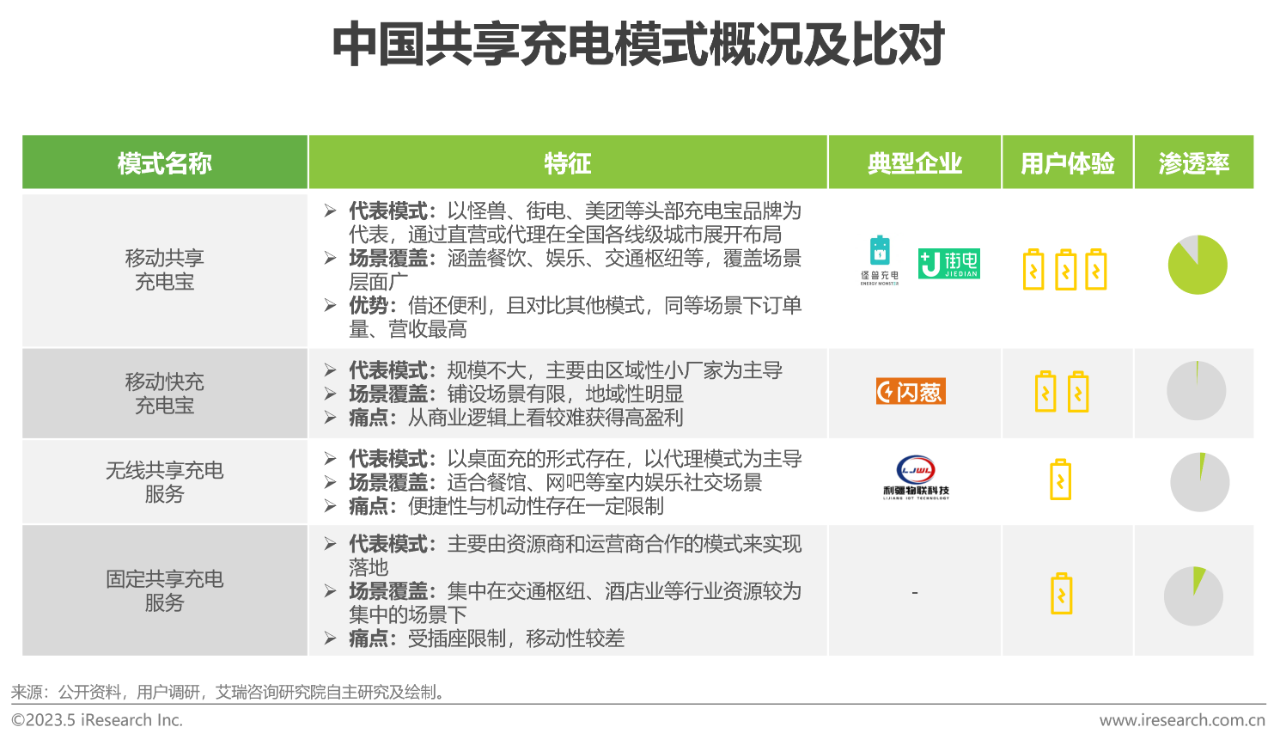Click the penetration pie chart for 无线共享充电服务

tap(1199, 482)
